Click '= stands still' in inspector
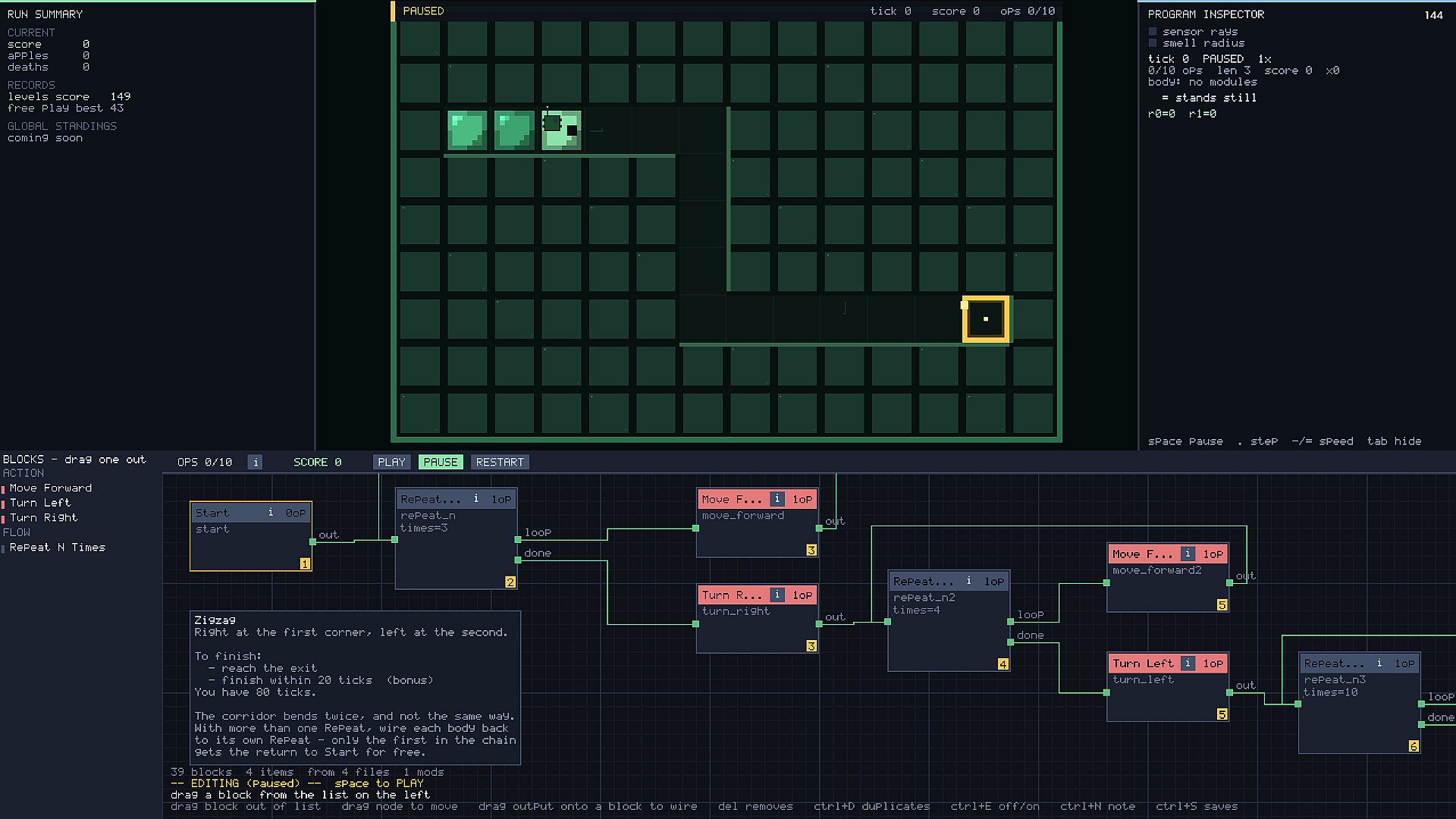Image resolution: width=1456 pixels, height=819 pixels. pos(1209,98)
